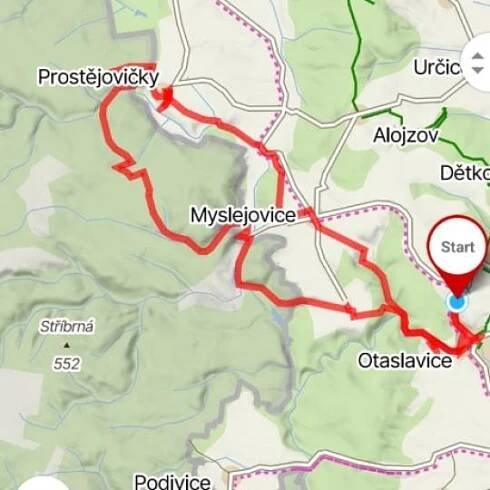The width and height of the screenshot is (490, 490).
Task: Tap the Stříbrná peak triangle marker
Action: [67, 345]
